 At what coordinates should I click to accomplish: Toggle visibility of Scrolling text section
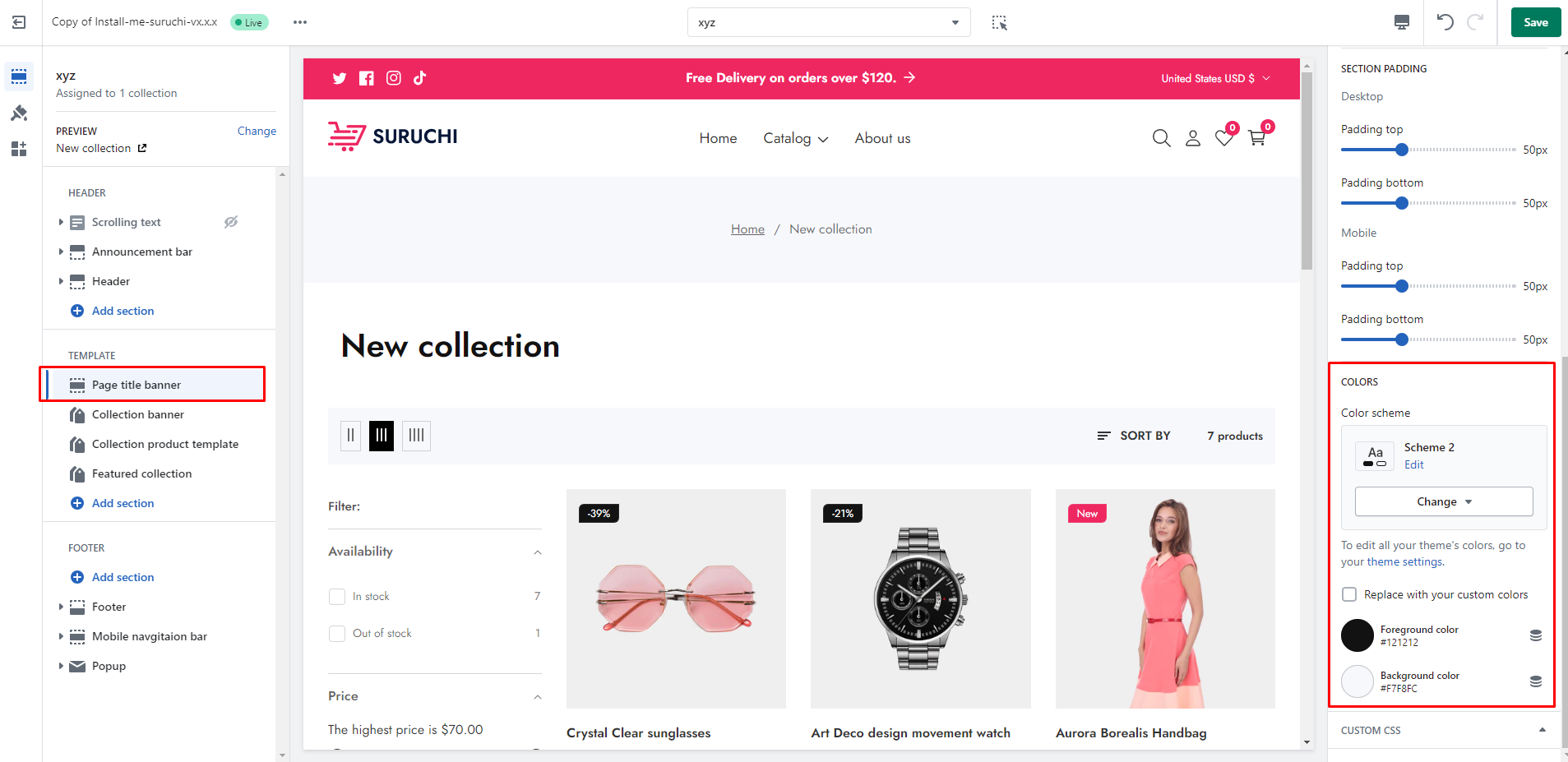[231, 222]
